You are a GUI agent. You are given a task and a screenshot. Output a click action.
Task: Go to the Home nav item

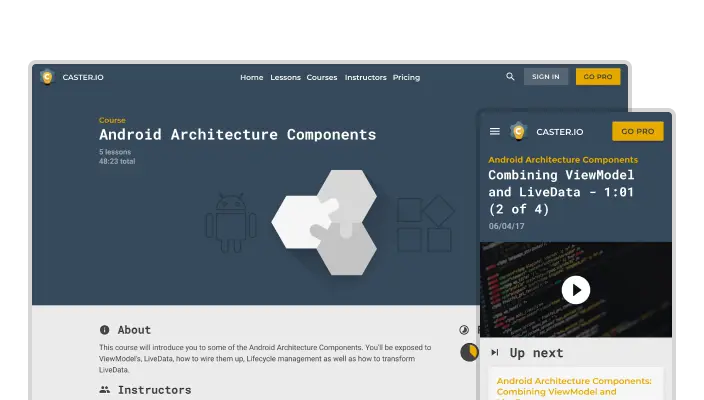click(251, 77)
